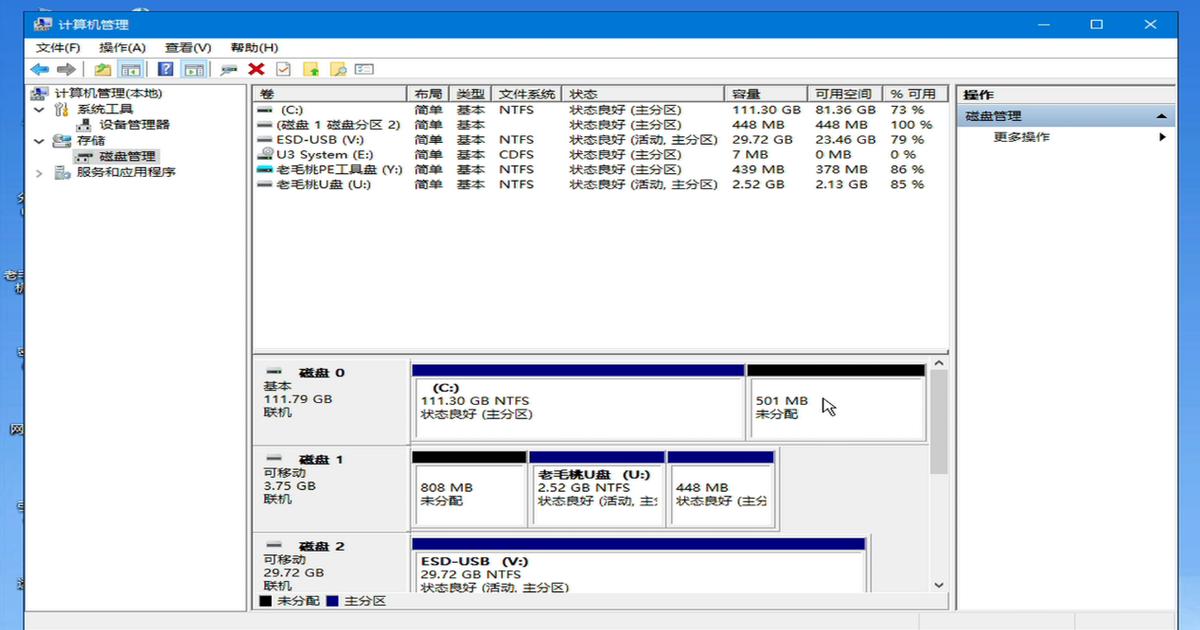Click the back navigation arrow in toolbar
Viewport: 1200px width, 630px height.
(x=38, y=68)
